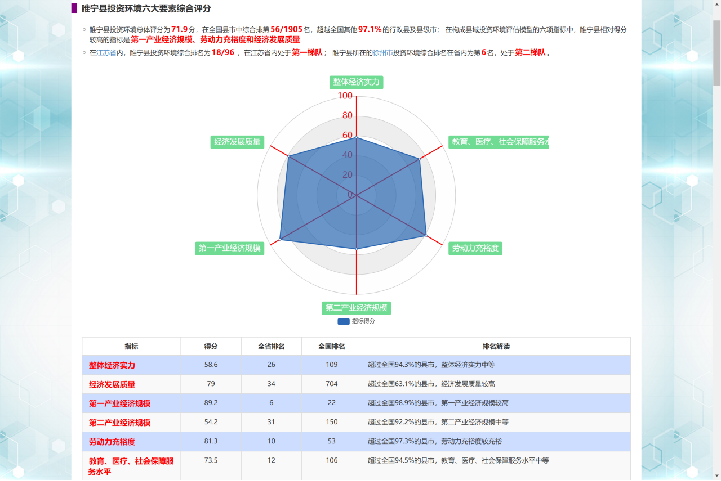721x481 pixels.
Task: Click the 指标 column header
Action: coord(132,346)
